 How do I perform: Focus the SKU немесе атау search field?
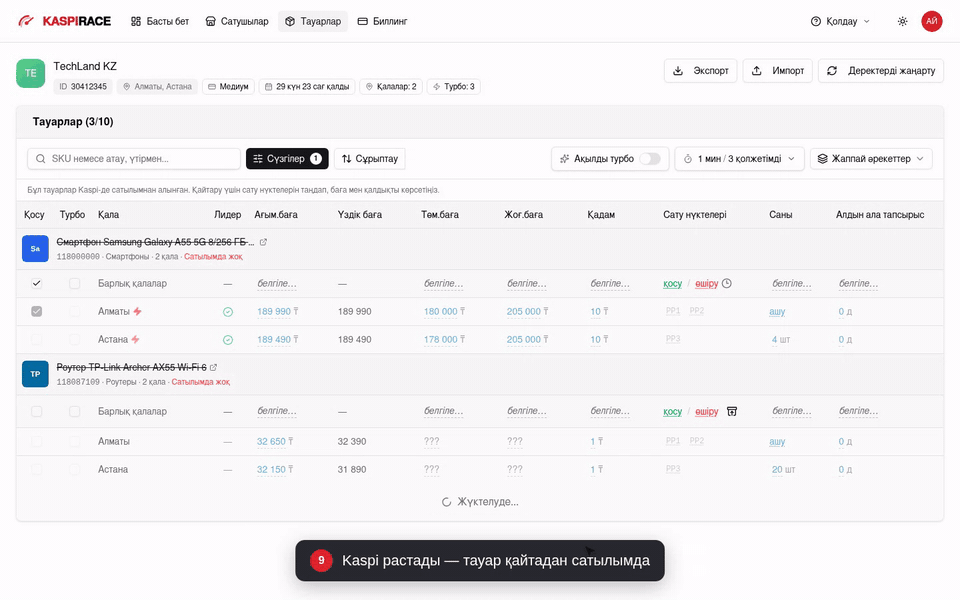134,159
